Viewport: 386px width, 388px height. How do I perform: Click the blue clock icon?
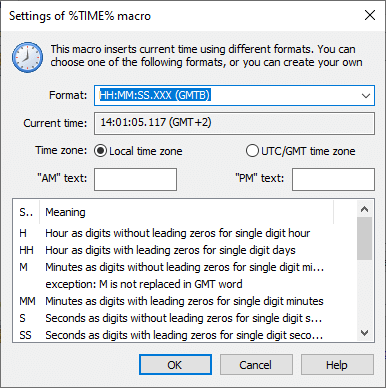click(27, 57)
